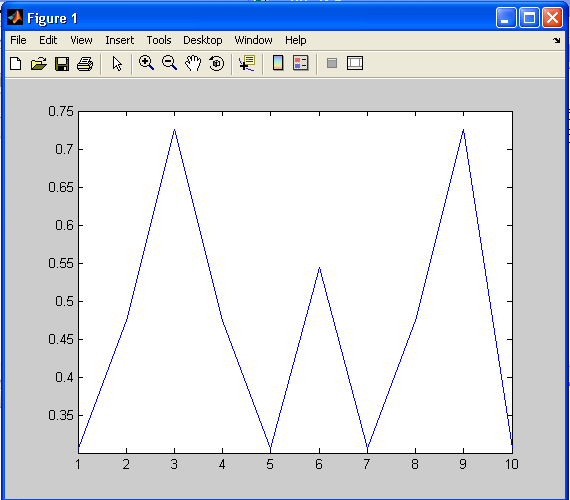
Task: Click the dock figure arrow at menu bar's right
Action: click(557, 40)
